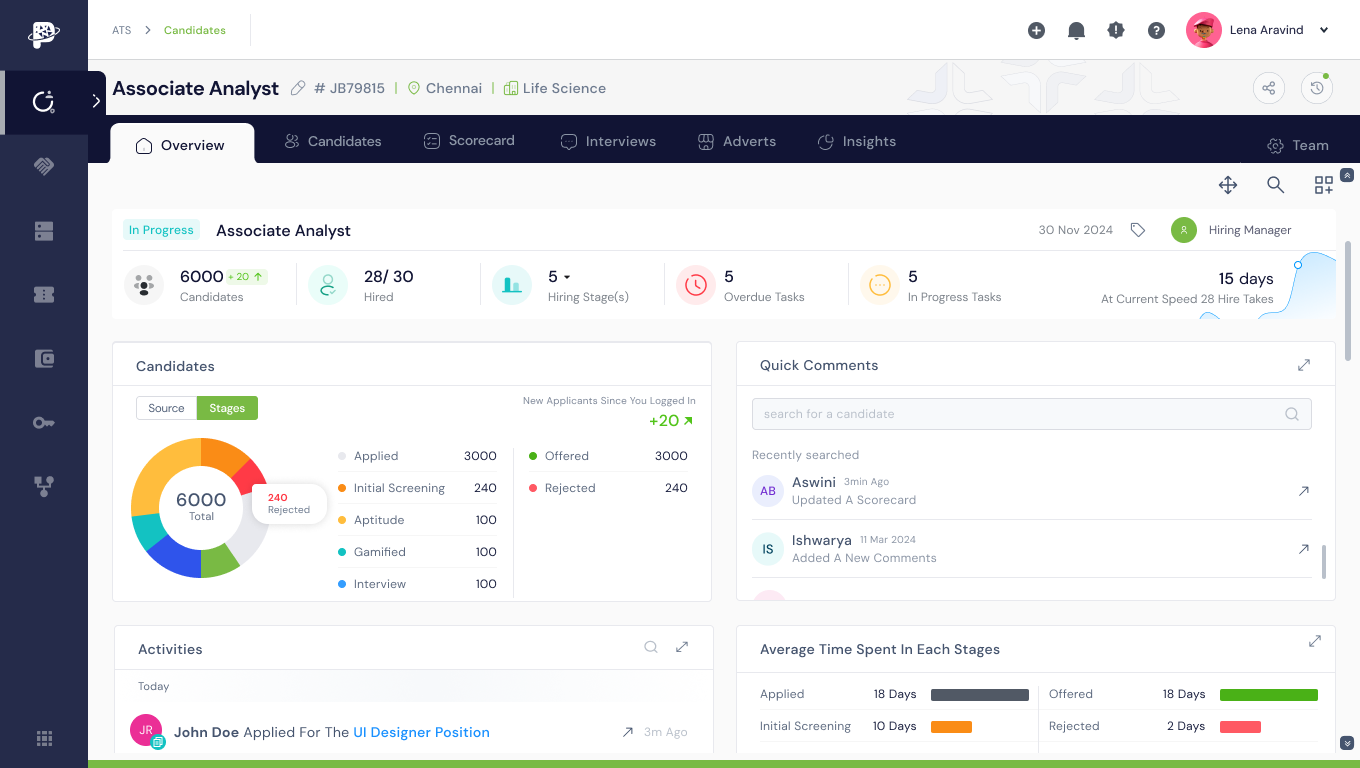Viewport: 1360px width, 768px height.
Task: Click the Hiring Manager avatar
Action: click(1184, 230)
